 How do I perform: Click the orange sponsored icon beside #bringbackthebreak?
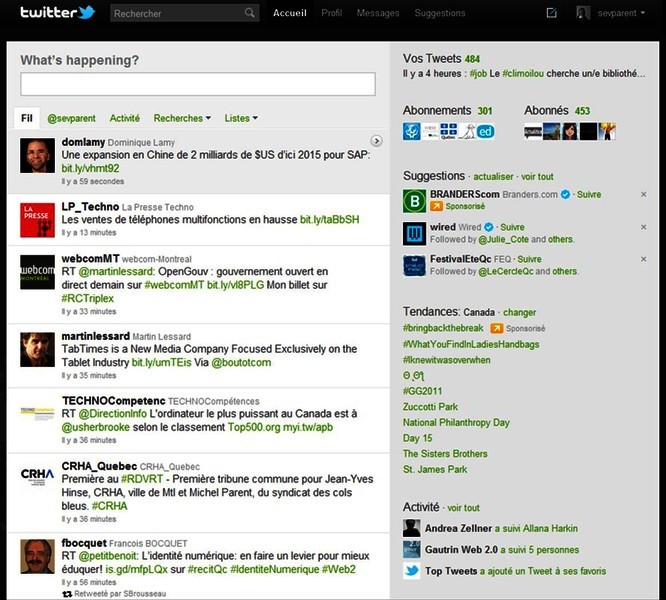[x=497, y=328]
